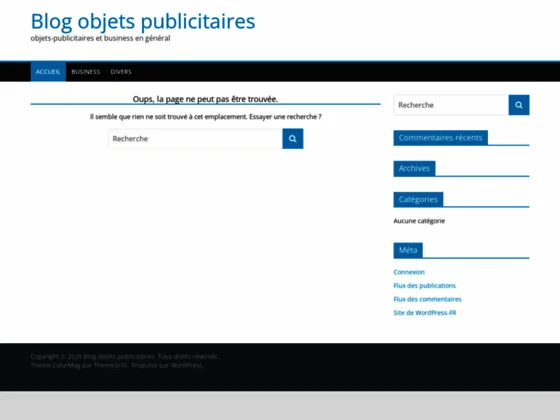This screenshot has width=560, height=420.
Task: Click the Archives widget heading
Action: pyautogui.click(x=414, y=169)
